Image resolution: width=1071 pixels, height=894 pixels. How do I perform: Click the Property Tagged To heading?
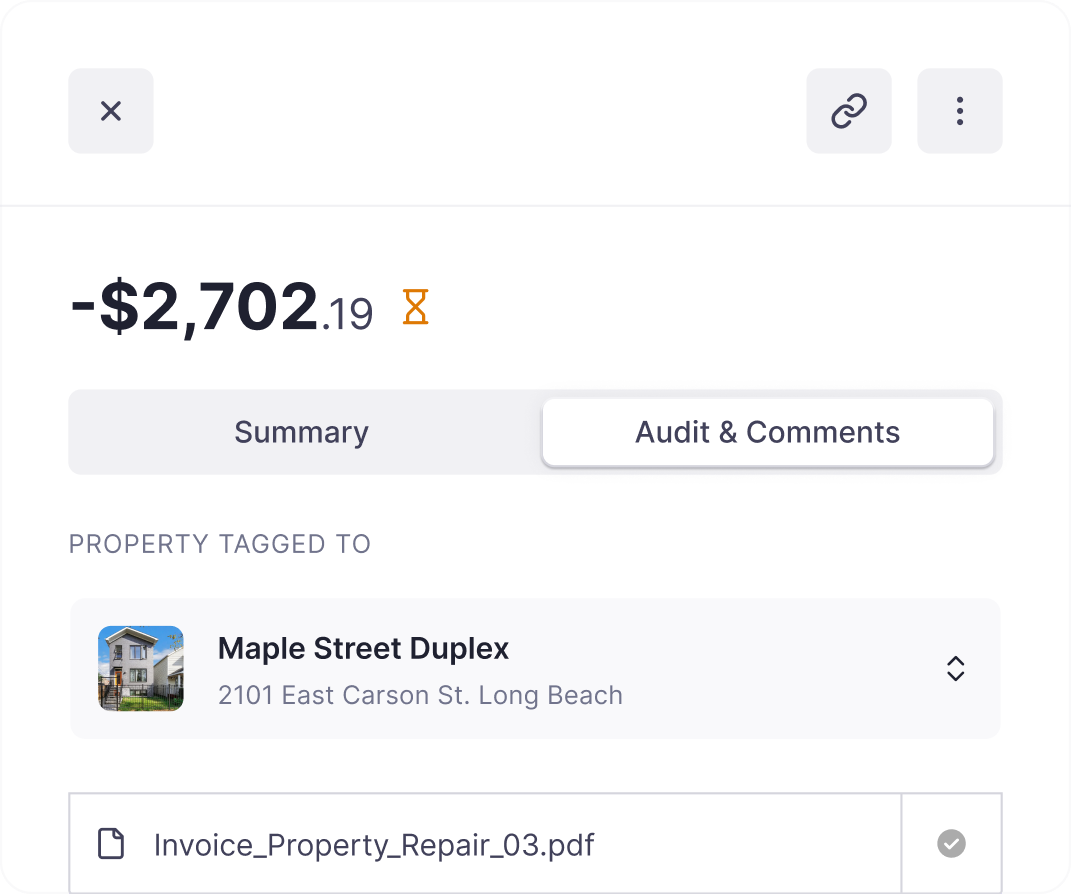[x=220, y=544]
